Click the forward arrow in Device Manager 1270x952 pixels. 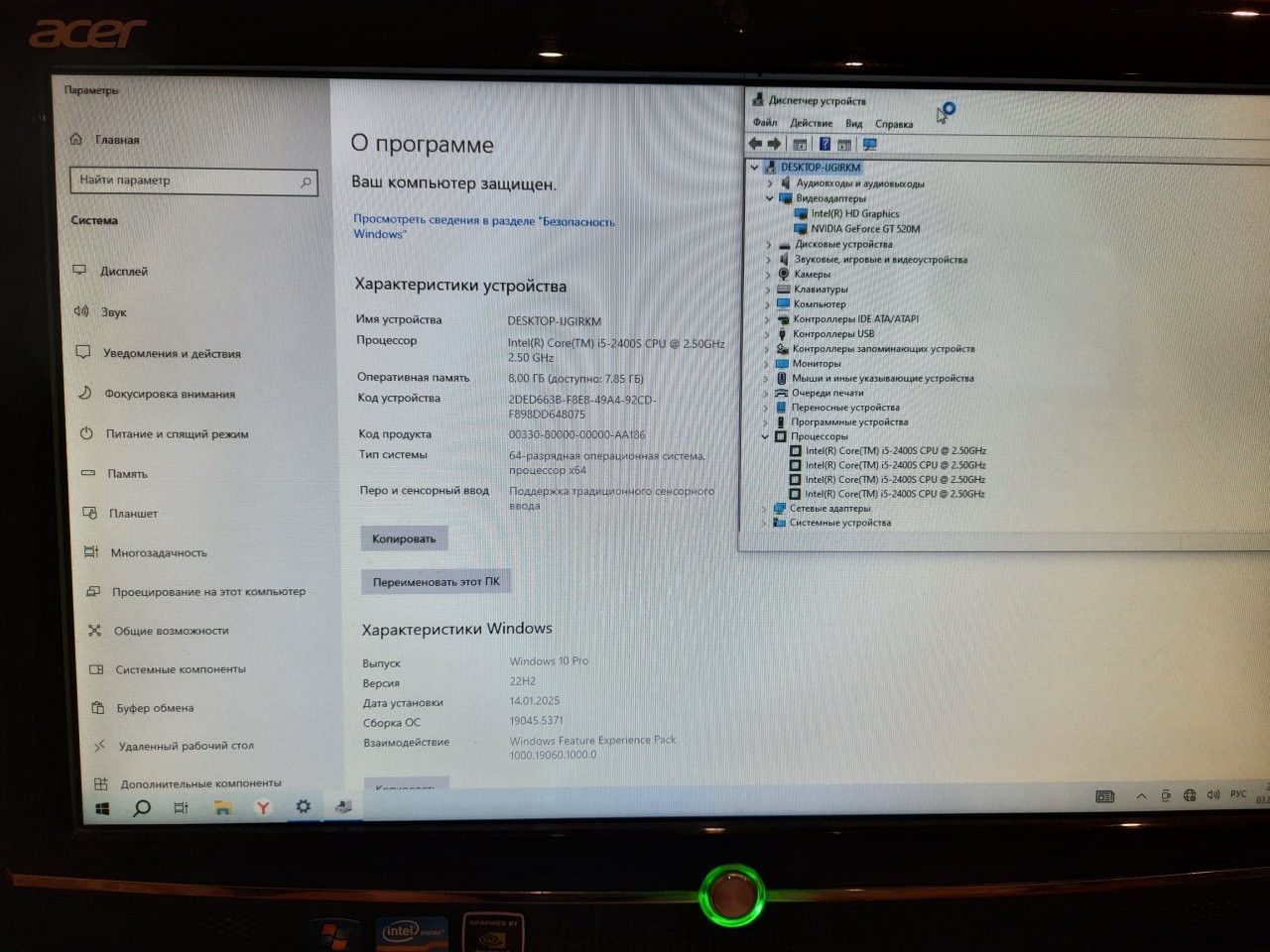pyautogui.click(x=774, y=144)
